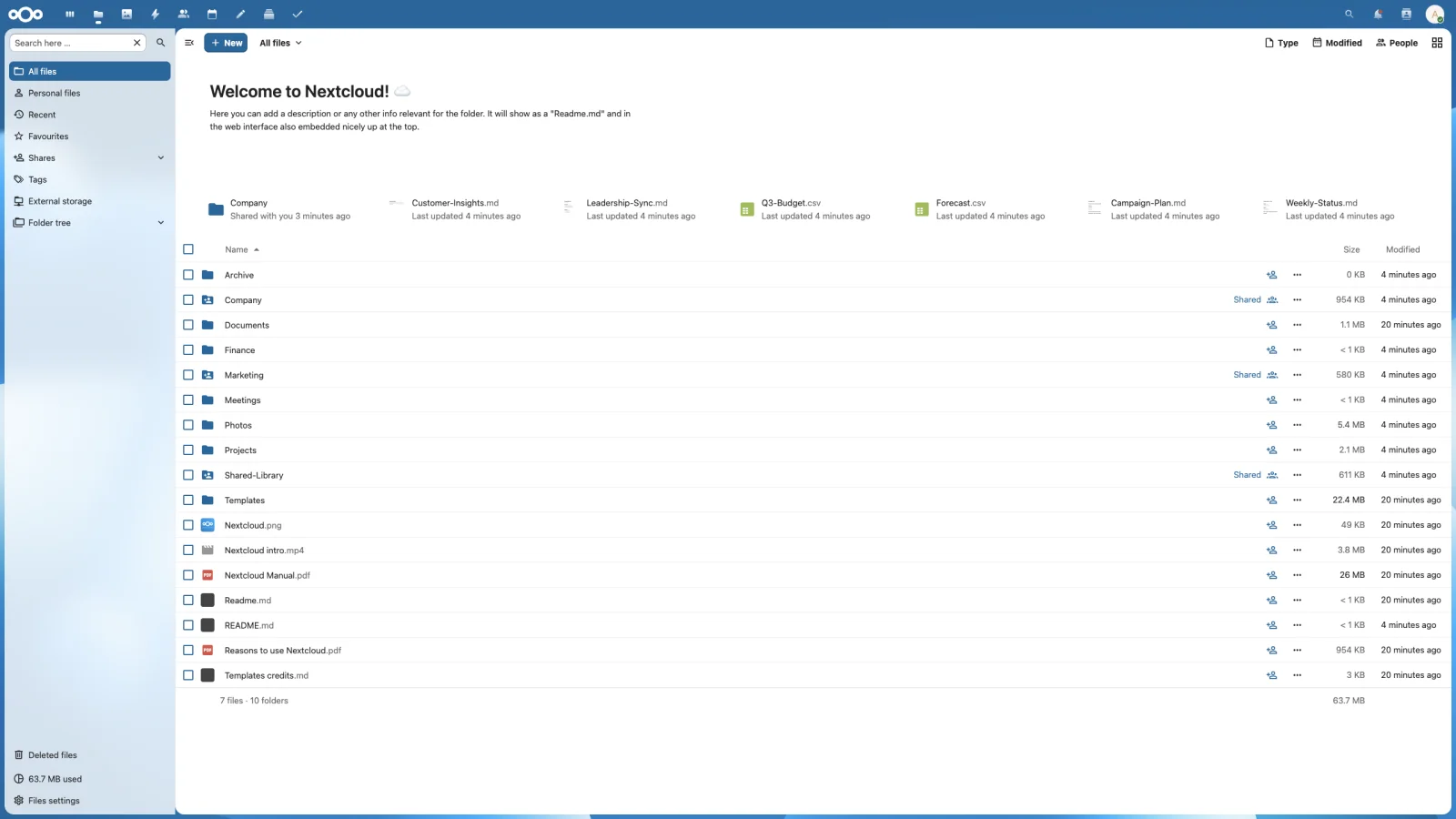Switch to grid view
1456x819 pixels.
pos(1437,43)
